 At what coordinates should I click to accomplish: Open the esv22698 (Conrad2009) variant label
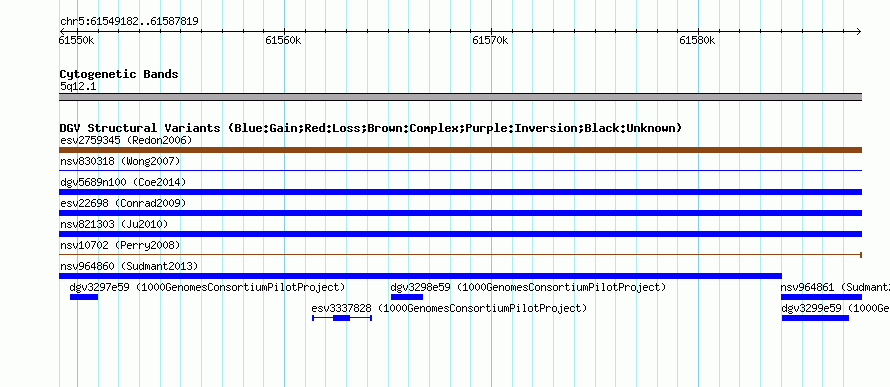tap(123, 203)
